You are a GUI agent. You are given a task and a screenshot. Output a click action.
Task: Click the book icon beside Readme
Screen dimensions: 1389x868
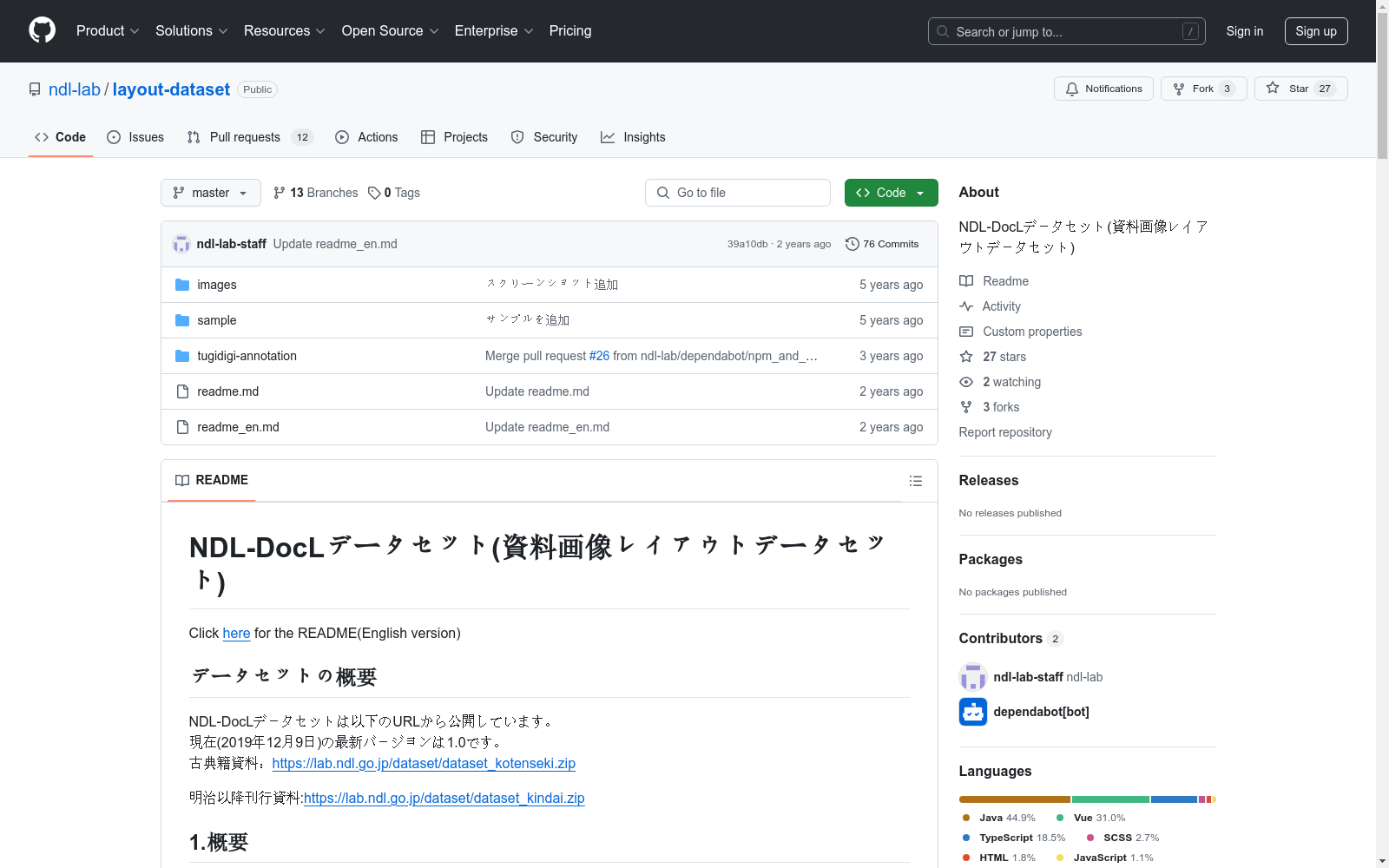(x=966, y=281)
